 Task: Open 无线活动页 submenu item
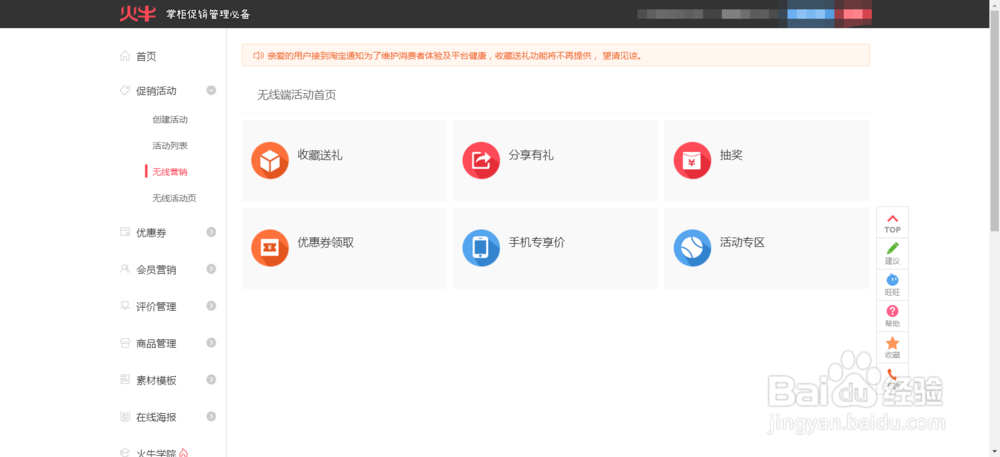point(174,198)
